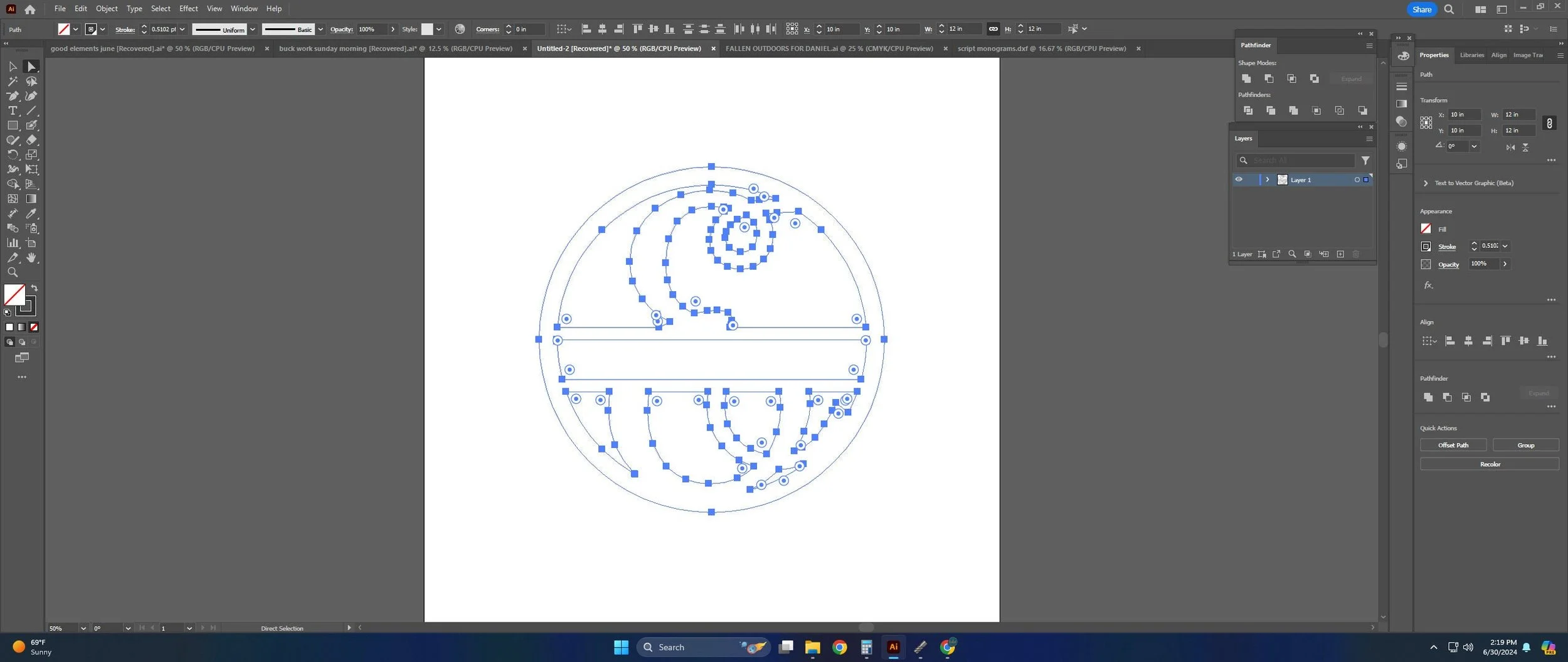
Task: Select the Artboard tool
Action: pyautogui.click(x=31, y=243)
